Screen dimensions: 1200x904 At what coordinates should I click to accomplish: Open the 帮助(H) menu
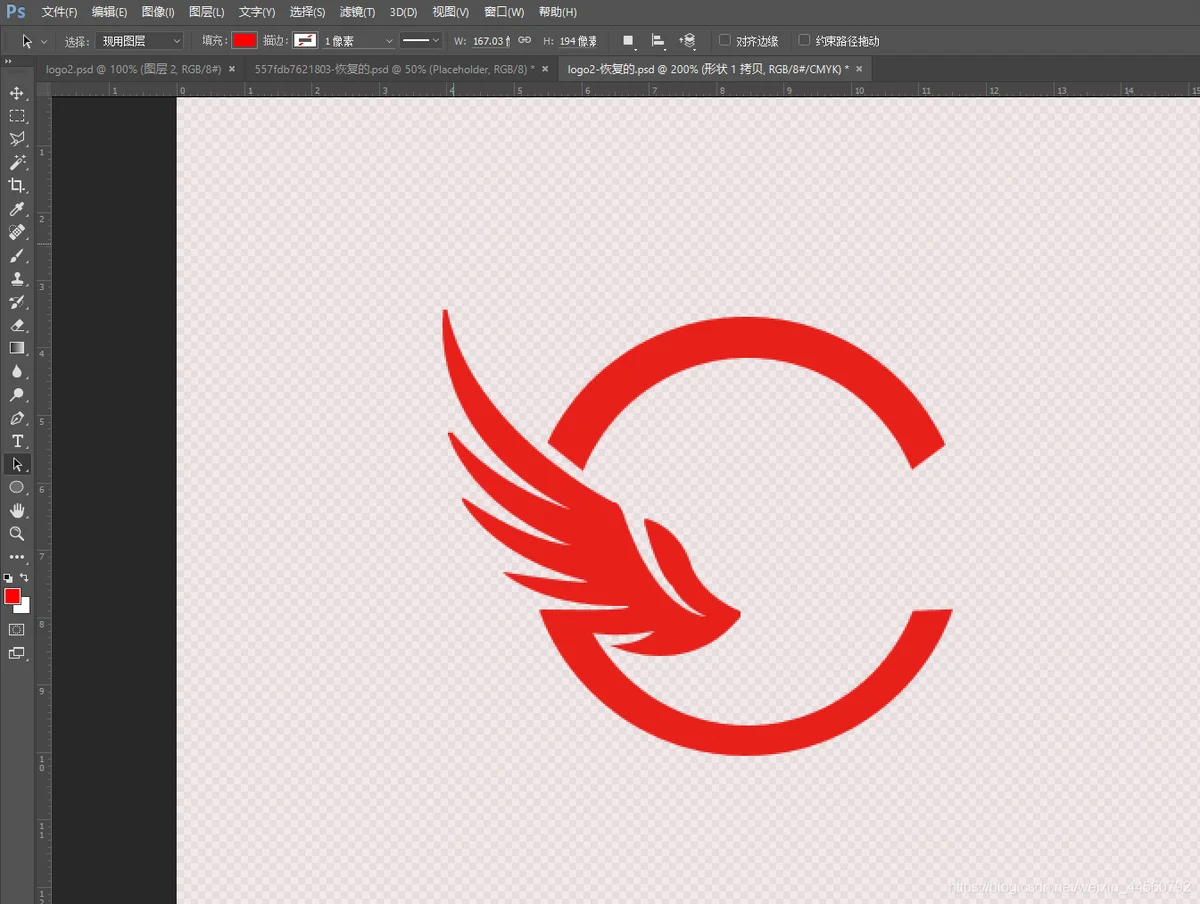557,12
